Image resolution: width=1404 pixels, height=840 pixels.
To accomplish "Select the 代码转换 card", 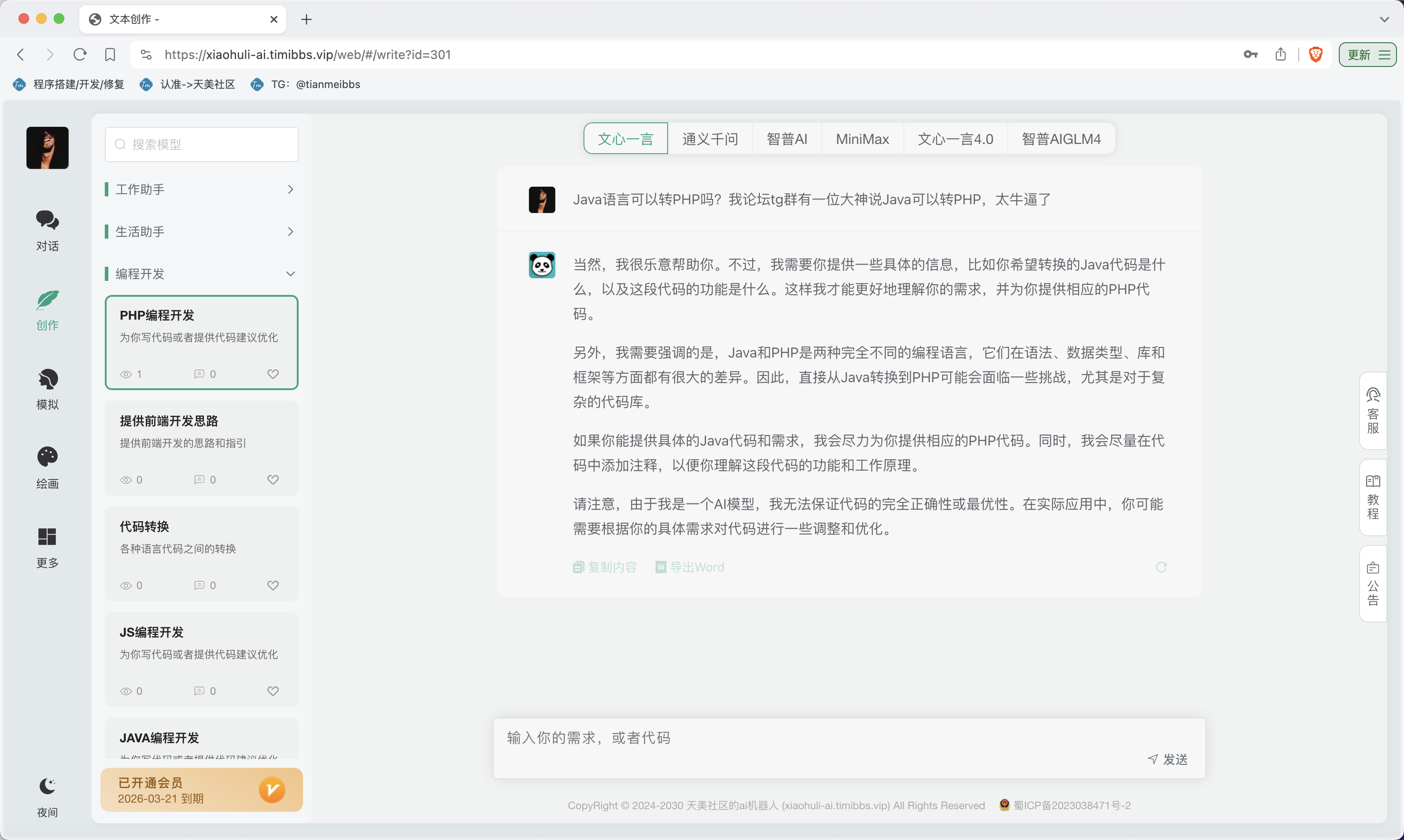I will (x=202, y=553).
